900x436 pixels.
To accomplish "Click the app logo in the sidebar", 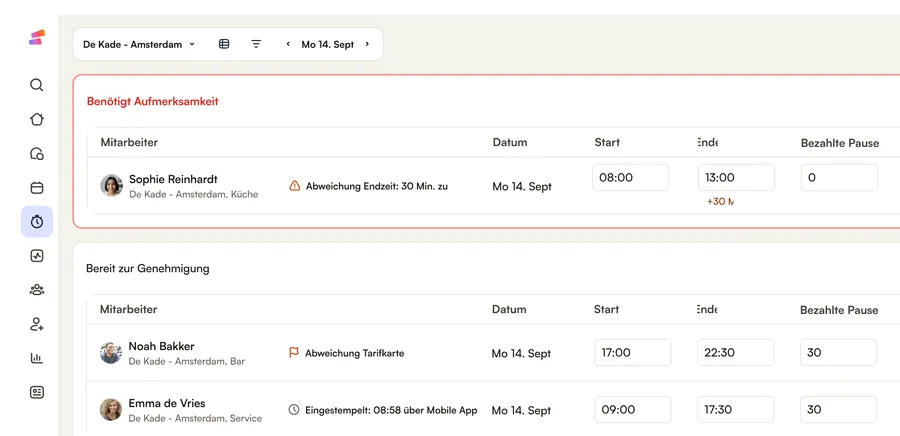I will [37, 37].
